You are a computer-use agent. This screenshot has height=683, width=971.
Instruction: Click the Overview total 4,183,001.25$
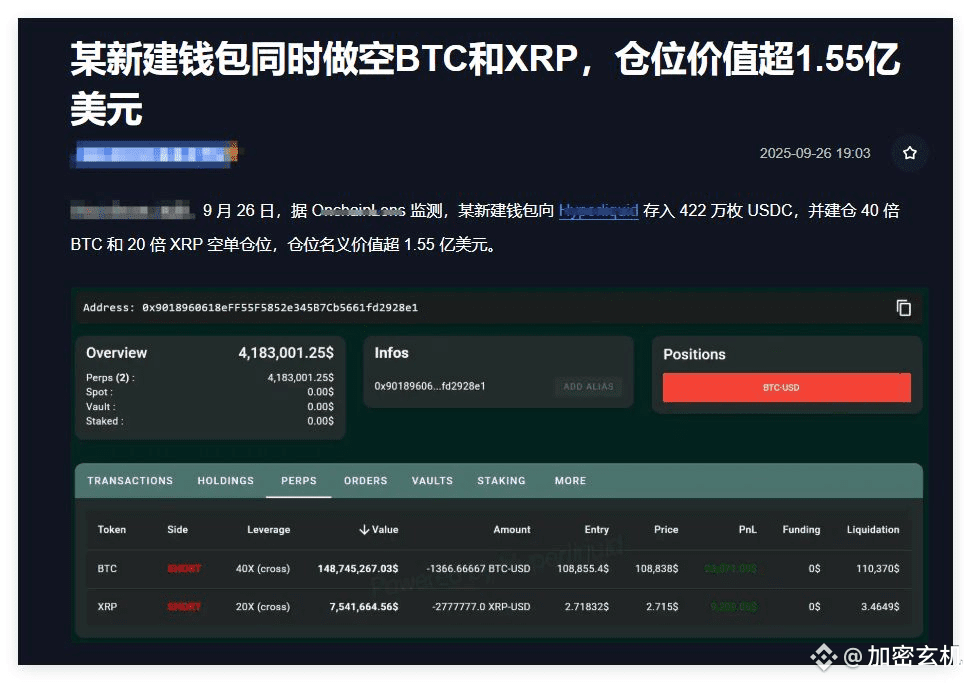(x=286, y=353)
